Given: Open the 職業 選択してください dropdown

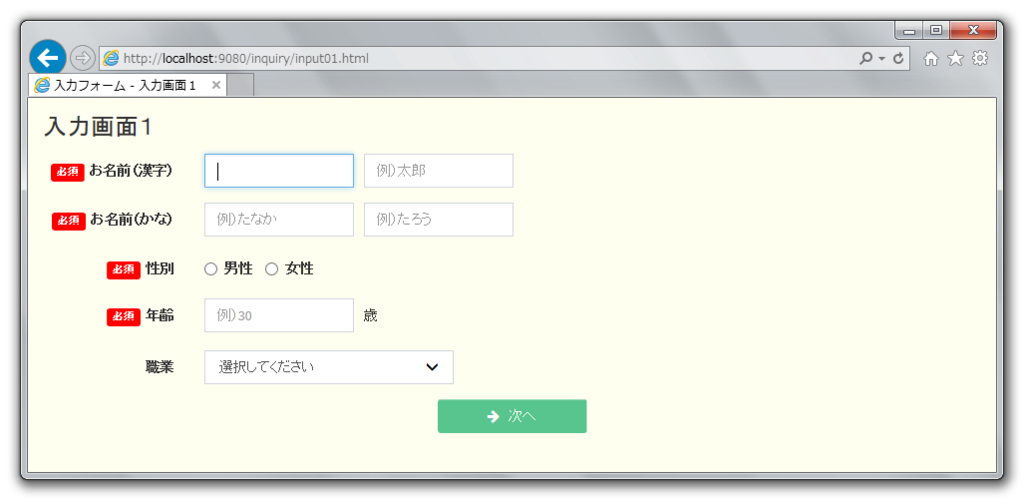Looking at the screenshot, I should [328, 367].
